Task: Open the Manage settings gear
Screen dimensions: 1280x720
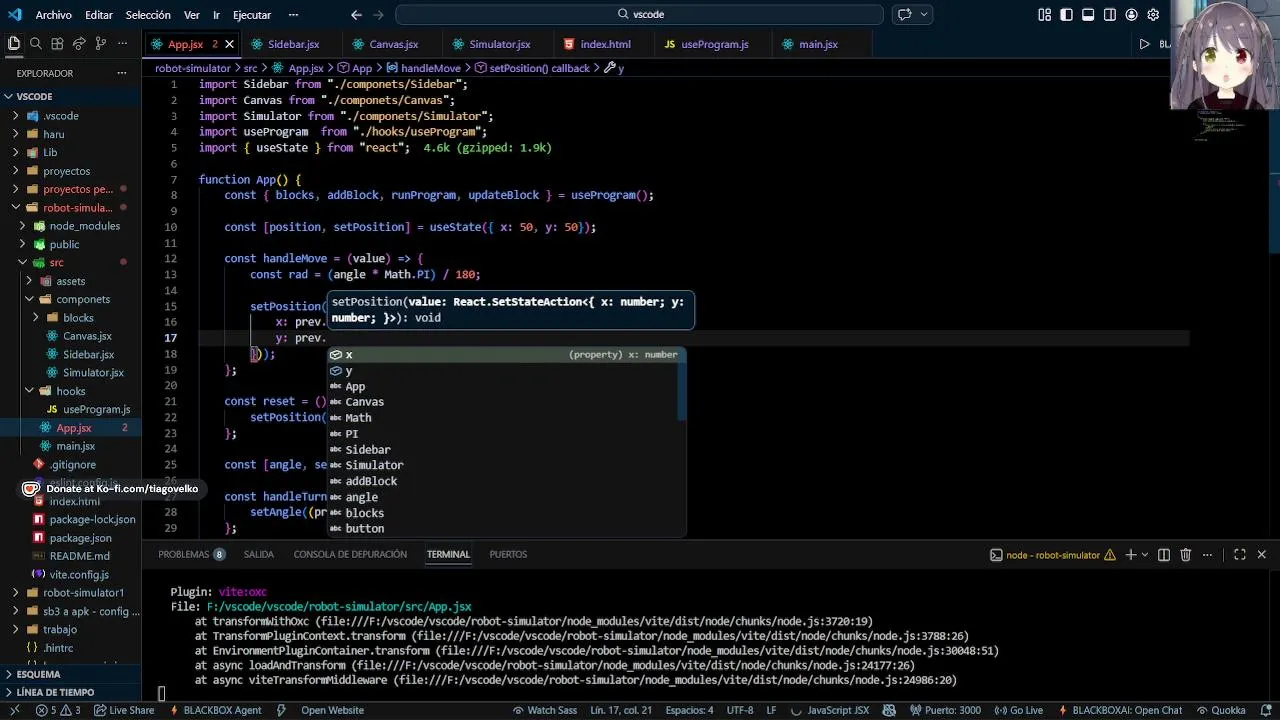Action: (1153, 15)
